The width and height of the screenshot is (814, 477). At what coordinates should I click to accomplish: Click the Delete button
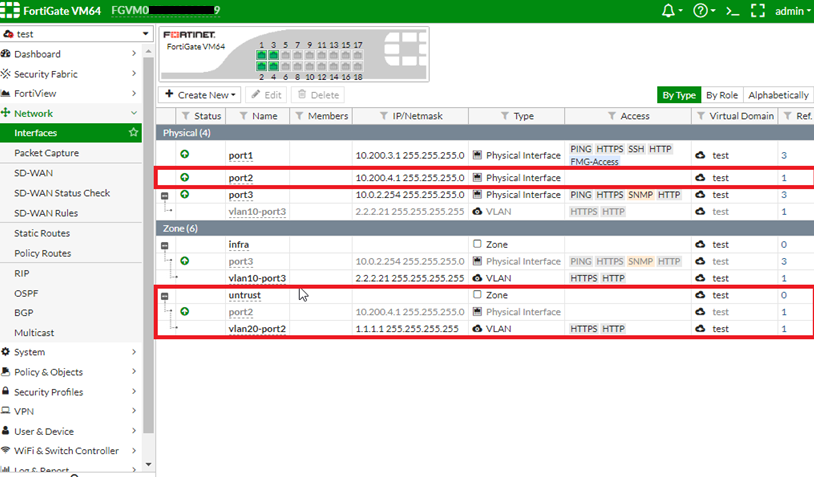tap(318, 95)
